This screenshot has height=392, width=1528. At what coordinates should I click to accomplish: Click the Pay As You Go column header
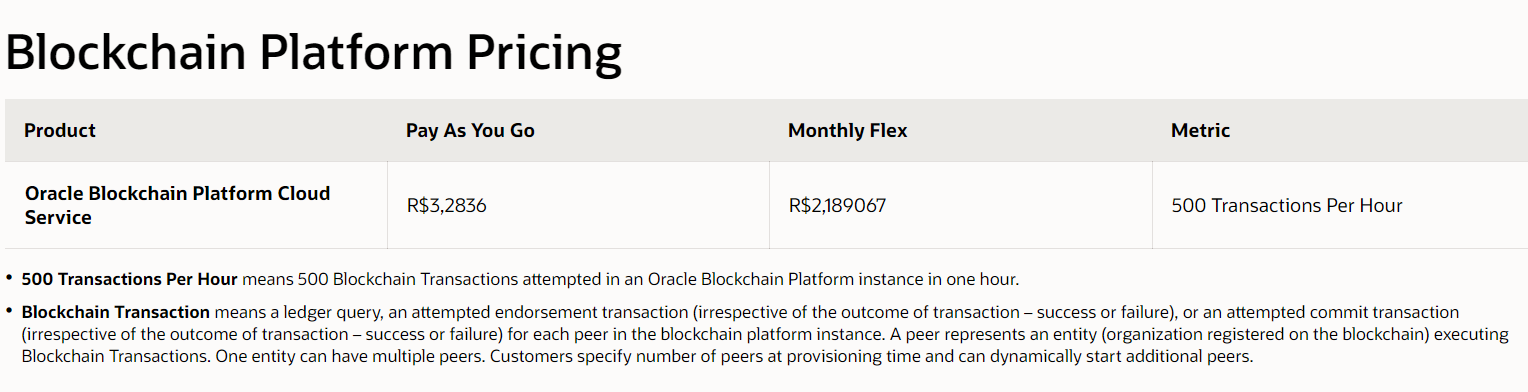470,131
